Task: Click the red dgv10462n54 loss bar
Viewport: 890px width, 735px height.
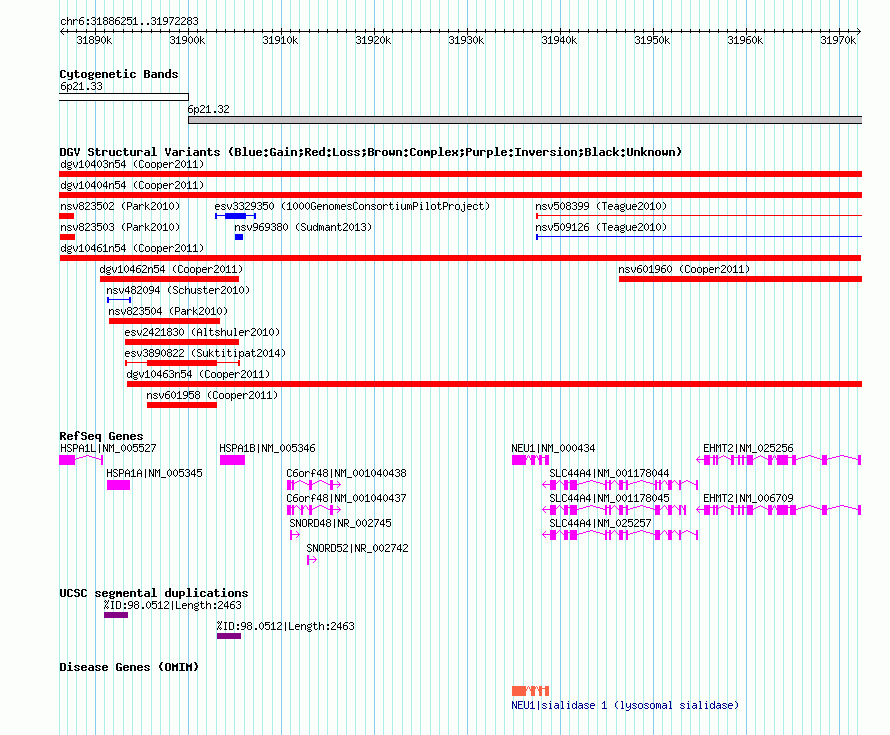Action: point(169,279)
